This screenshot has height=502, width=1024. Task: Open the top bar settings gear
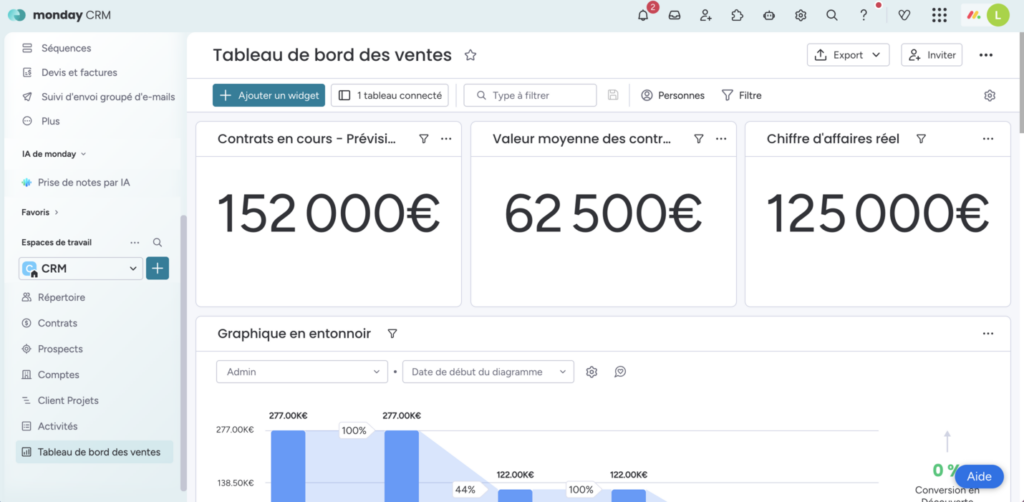pos(801,15)
